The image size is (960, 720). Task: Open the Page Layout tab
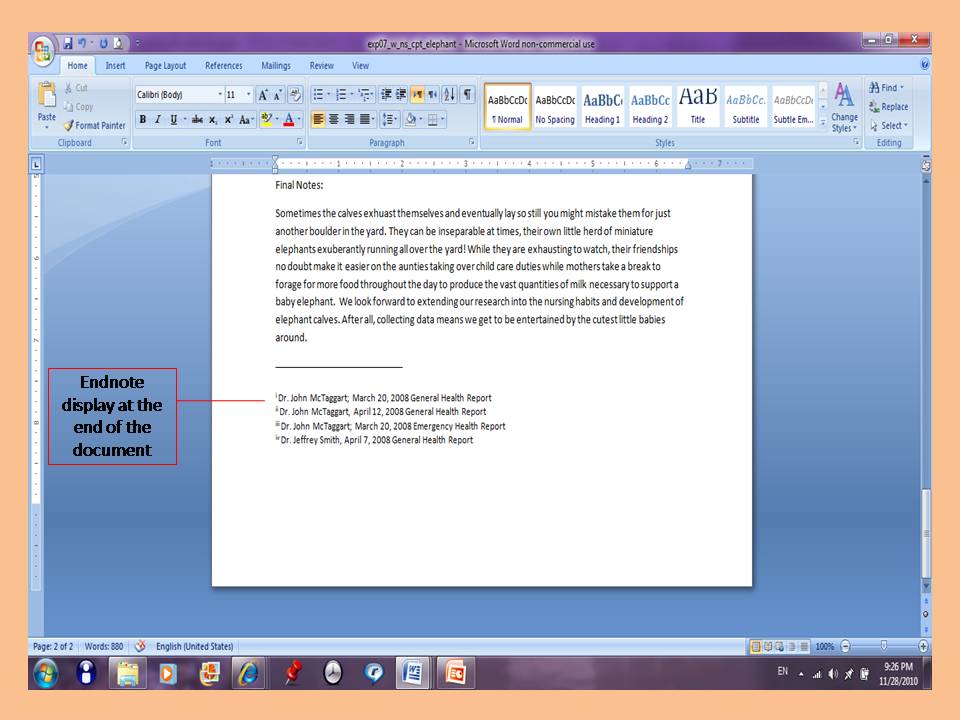[x=165, y=66]
